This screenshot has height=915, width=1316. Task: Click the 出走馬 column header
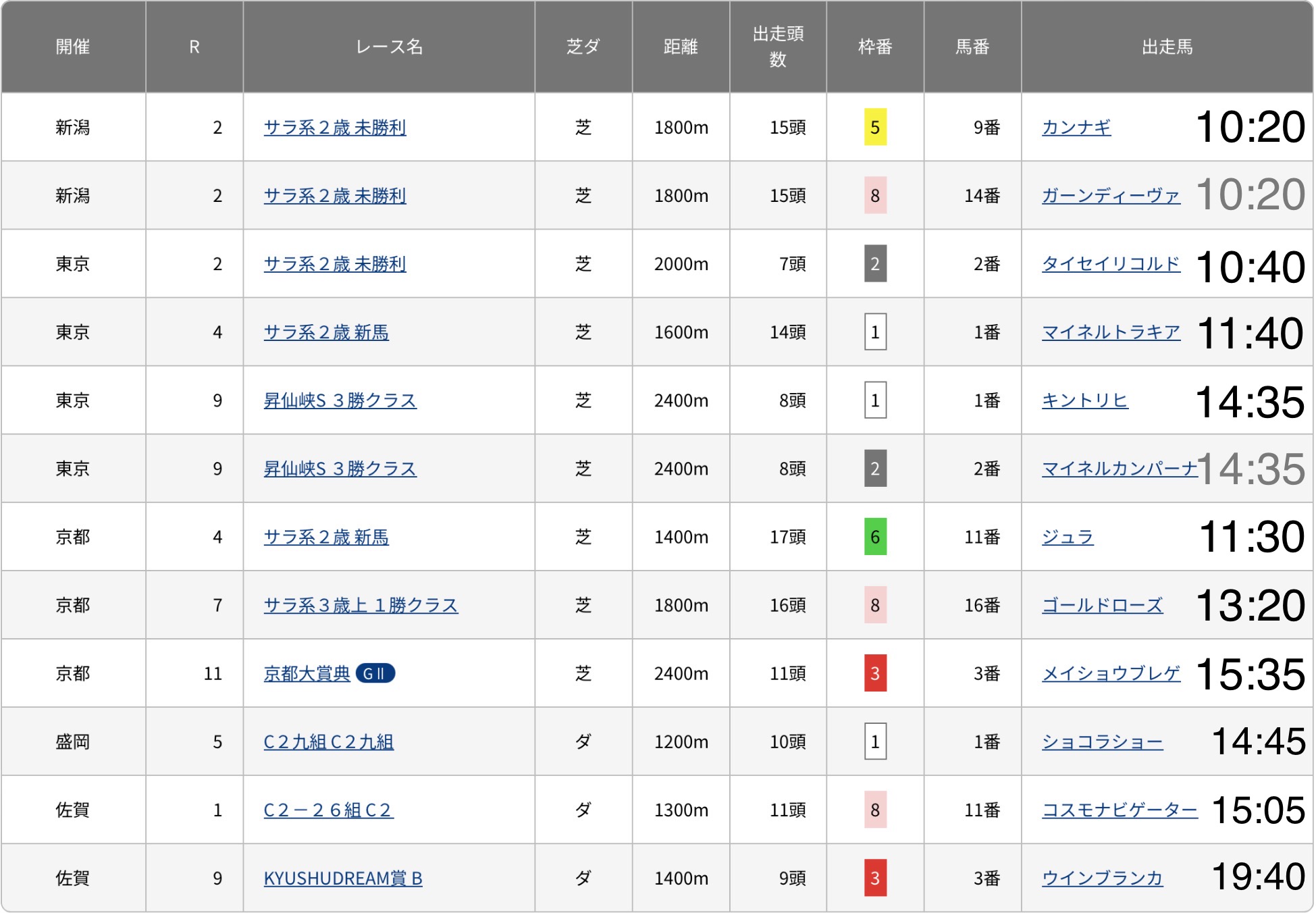(1166, 47)
